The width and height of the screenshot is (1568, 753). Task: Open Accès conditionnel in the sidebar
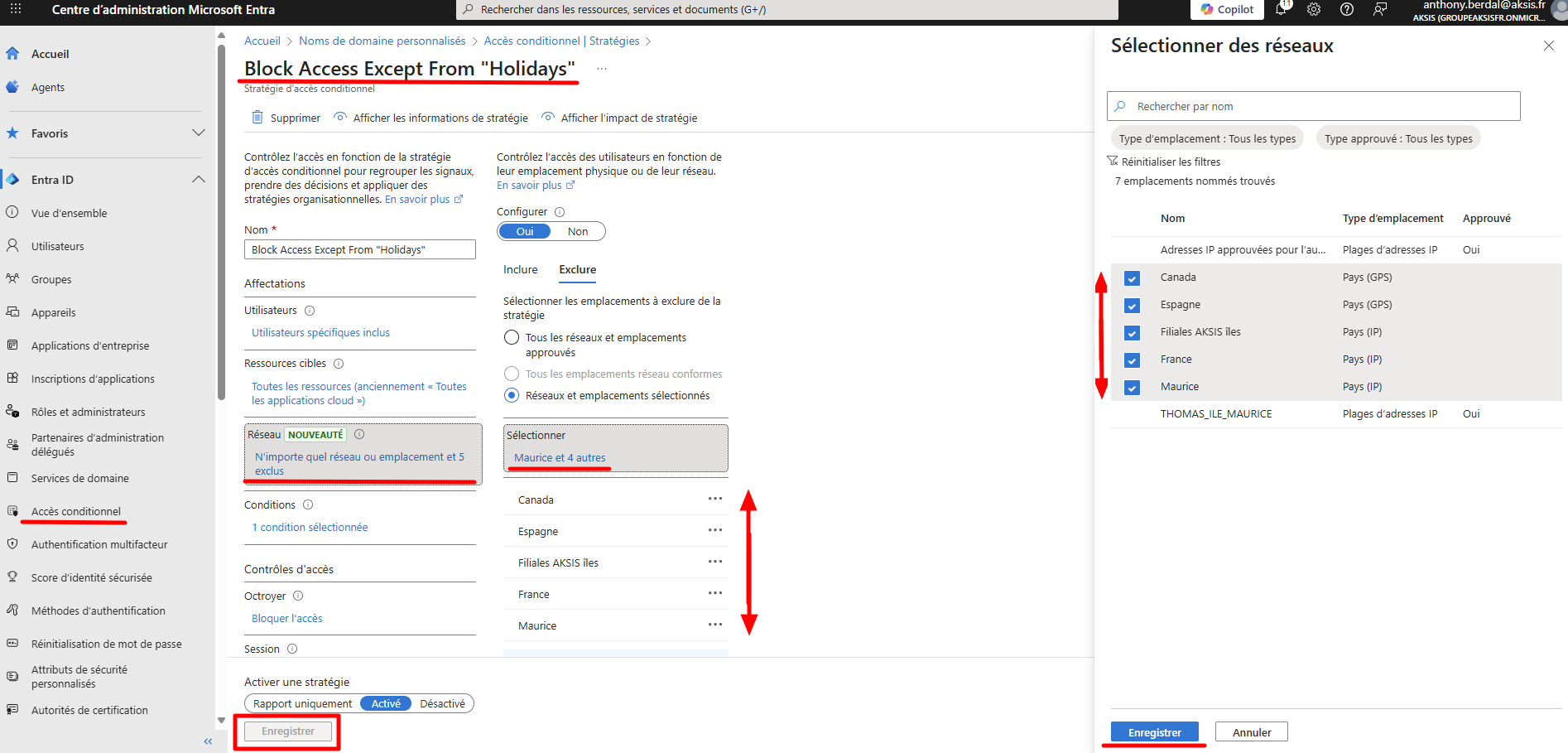[75, 511]
